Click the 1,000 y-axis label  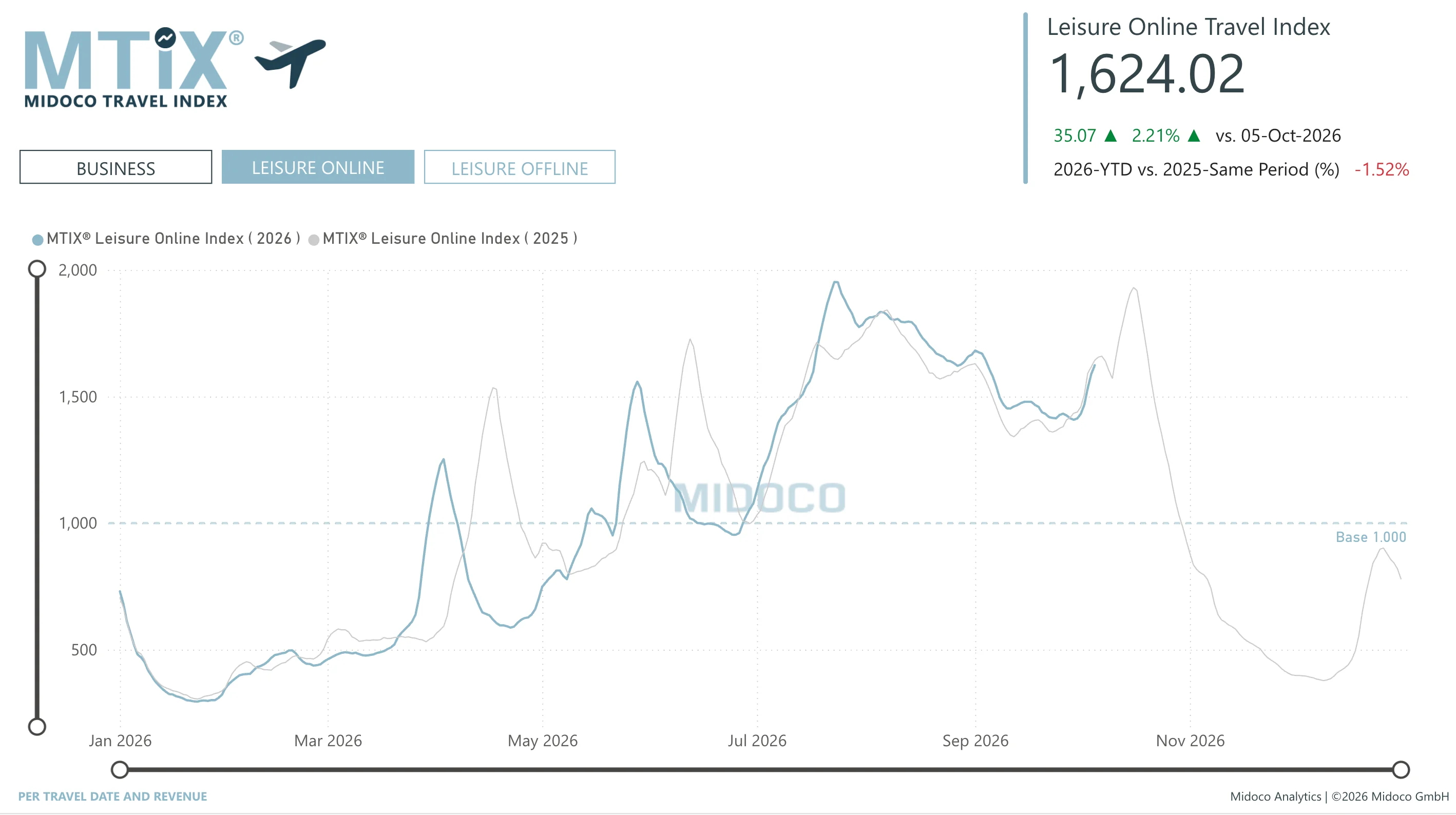tap(78, 523)
